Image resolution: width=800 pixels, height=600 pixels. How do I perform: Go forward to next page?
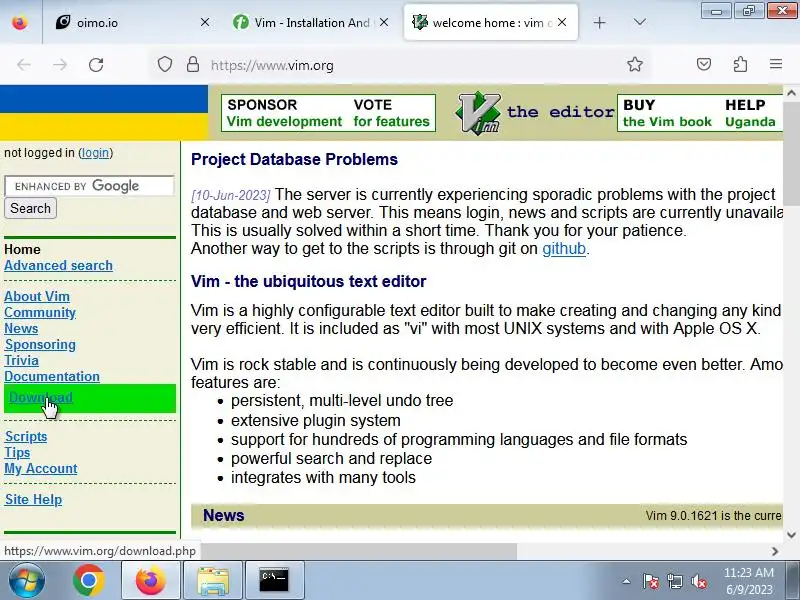point(60,65)
